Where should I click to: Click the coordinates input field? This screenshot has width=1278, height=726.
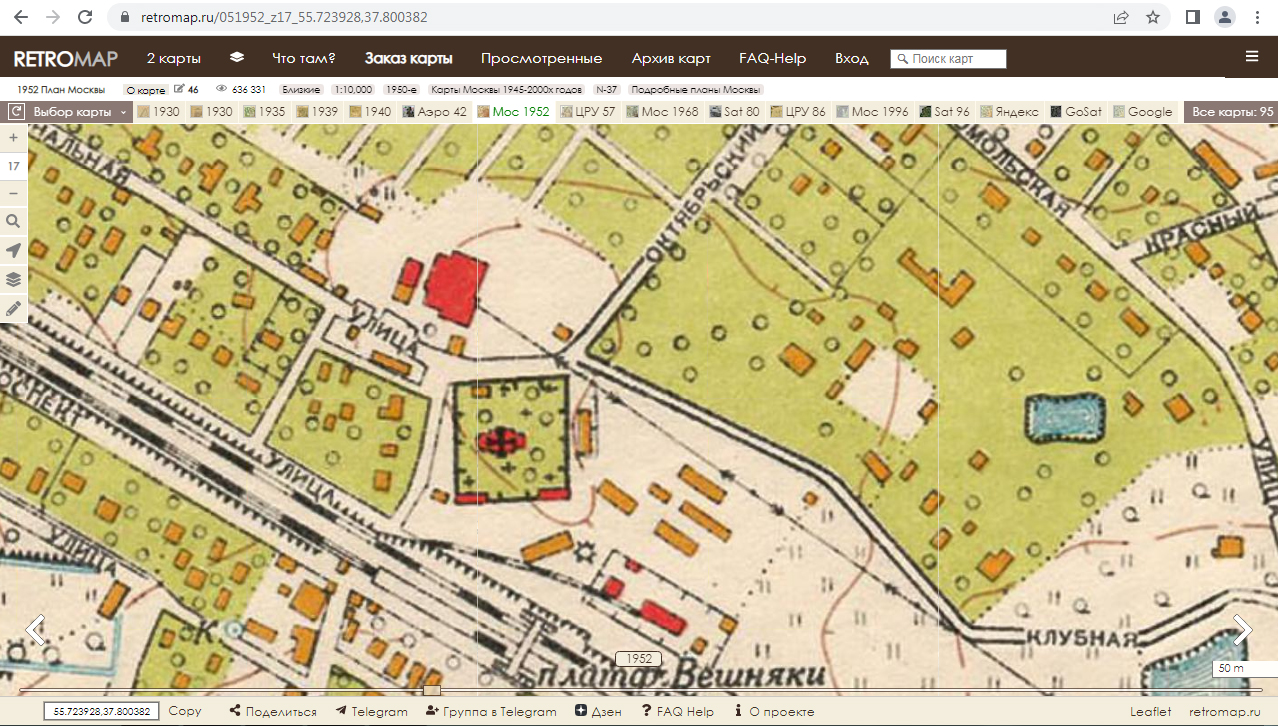point(101,712)
